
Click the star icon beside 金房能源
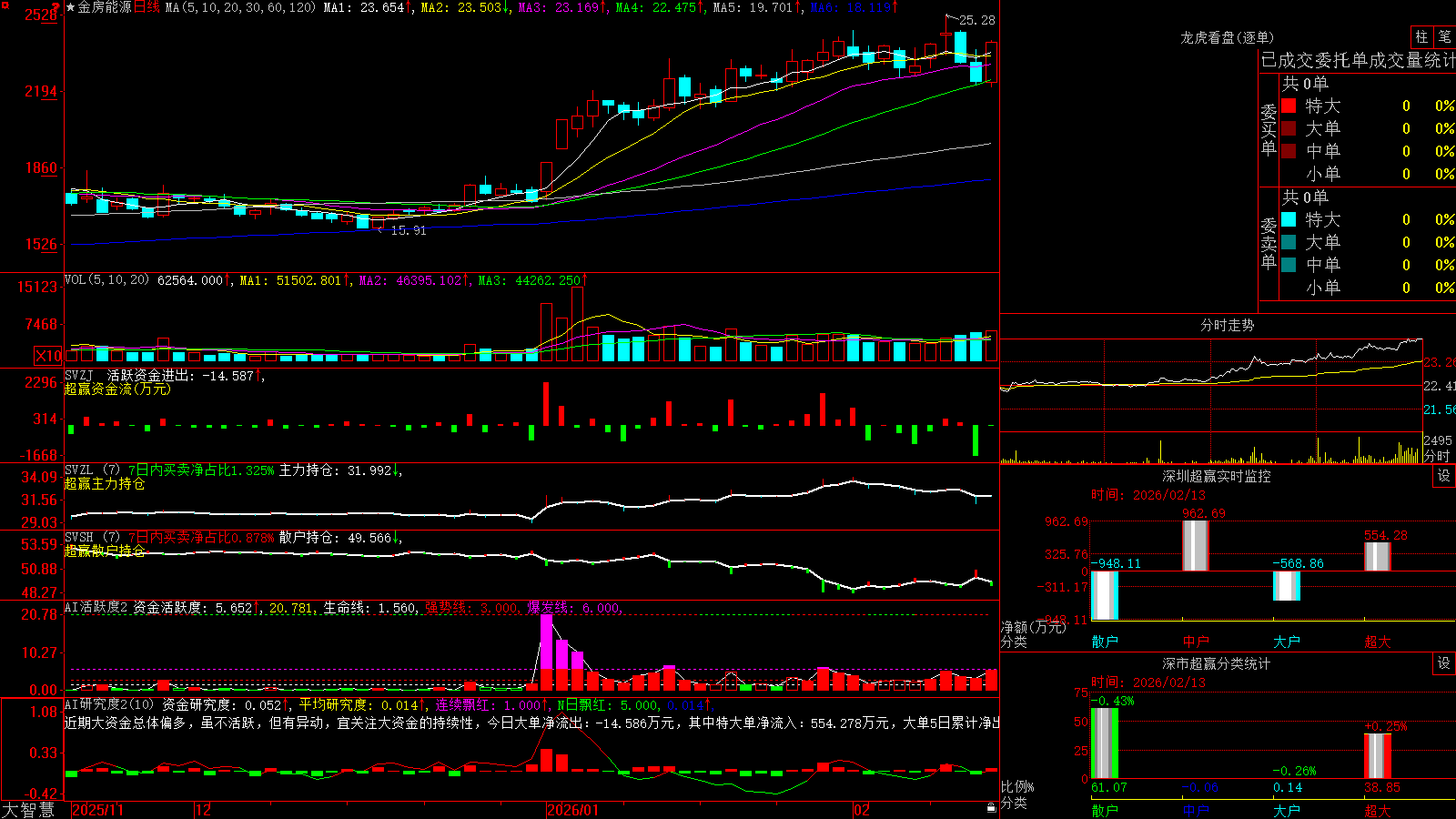tap(71, 7)
